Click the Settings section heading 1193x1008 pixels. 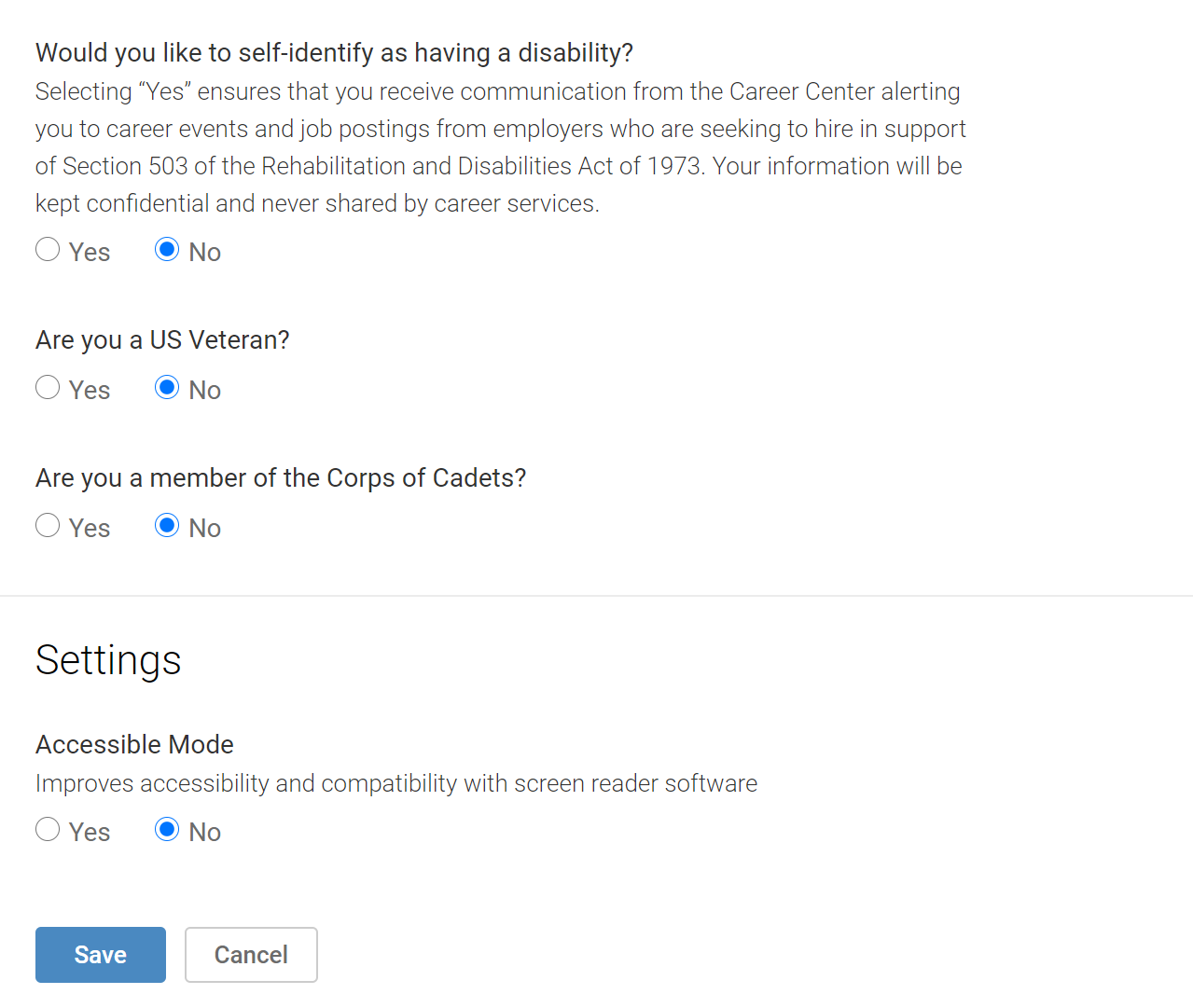click(108, 660)
